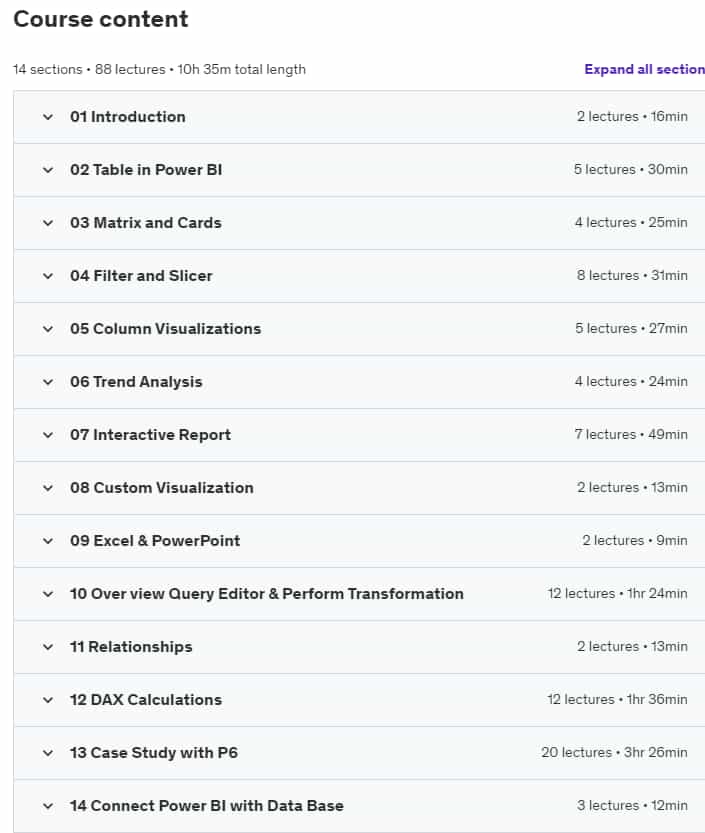Click the chevron icon beside 12 DAX Calculations

coord(47,700)
